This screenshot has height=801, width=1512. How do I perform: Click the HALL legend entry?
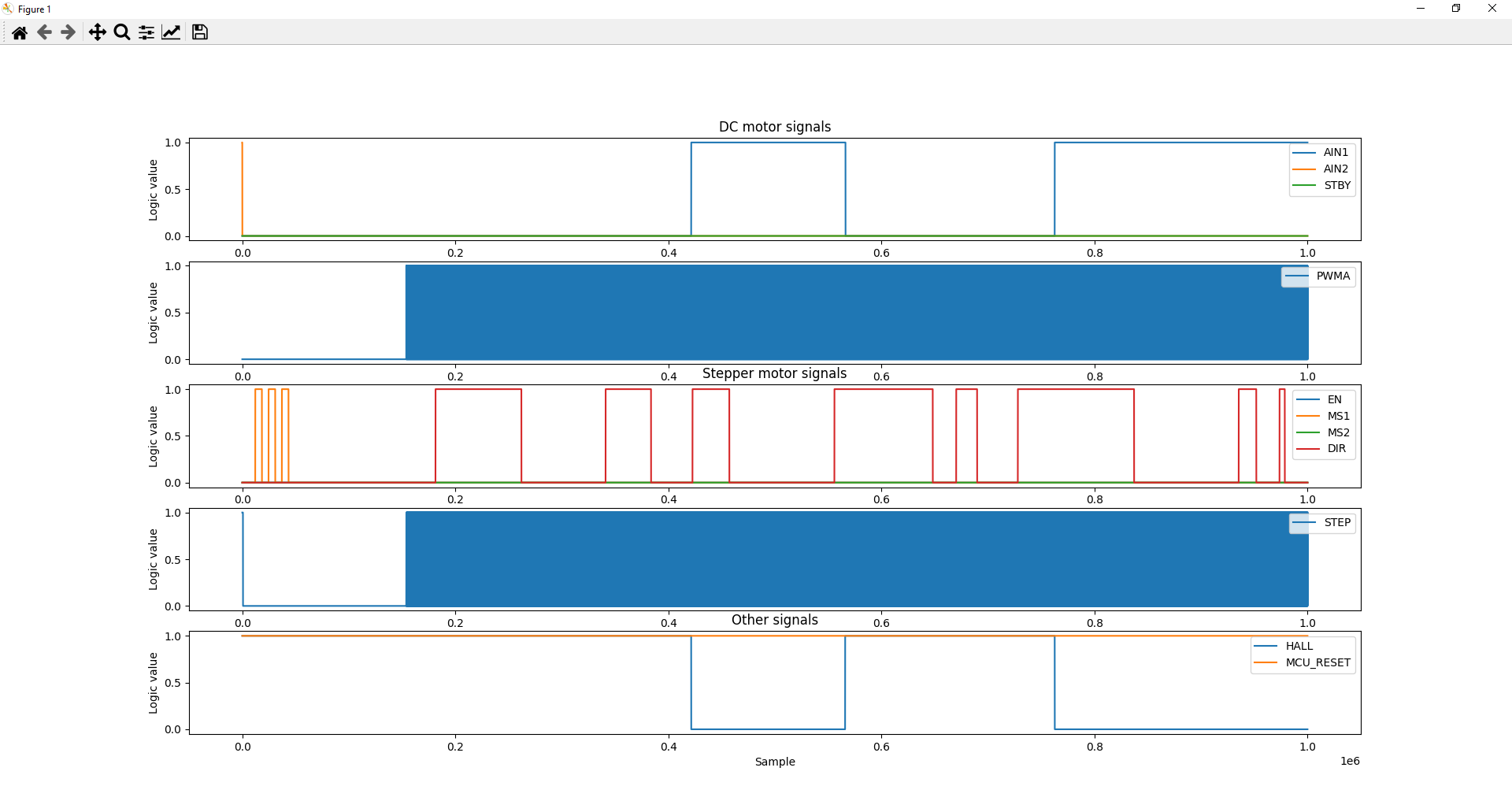[1284, 646]
